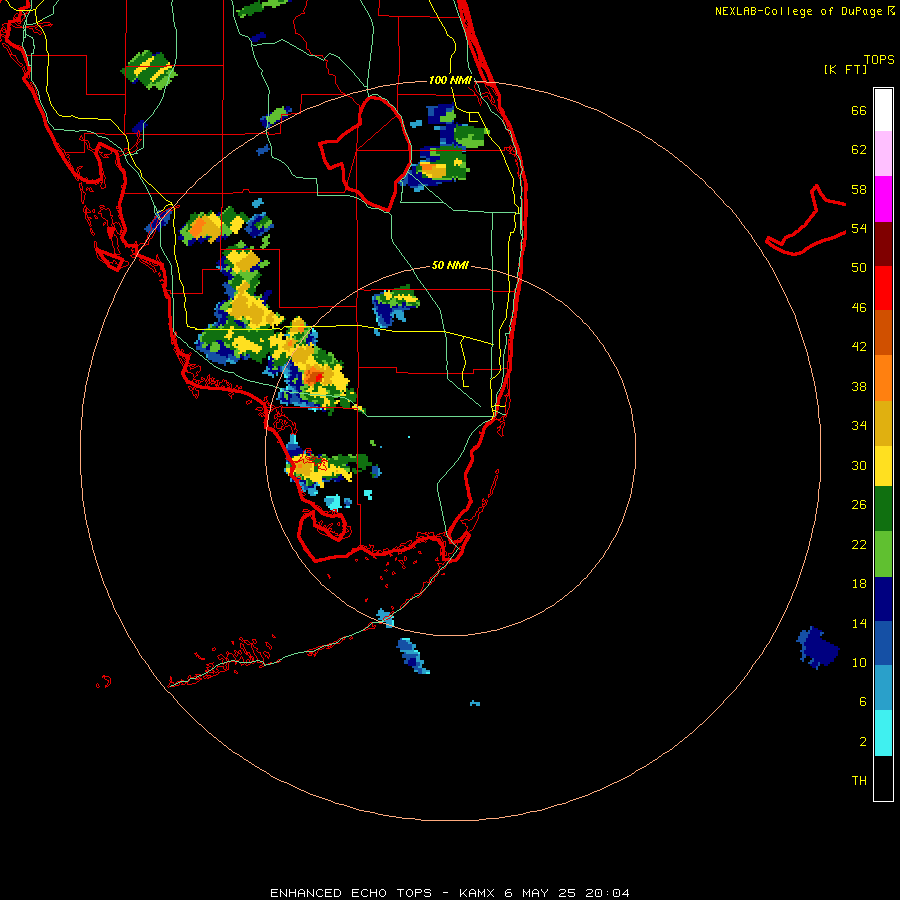Click the KAMX station identifier

click(x=479, y=893)
